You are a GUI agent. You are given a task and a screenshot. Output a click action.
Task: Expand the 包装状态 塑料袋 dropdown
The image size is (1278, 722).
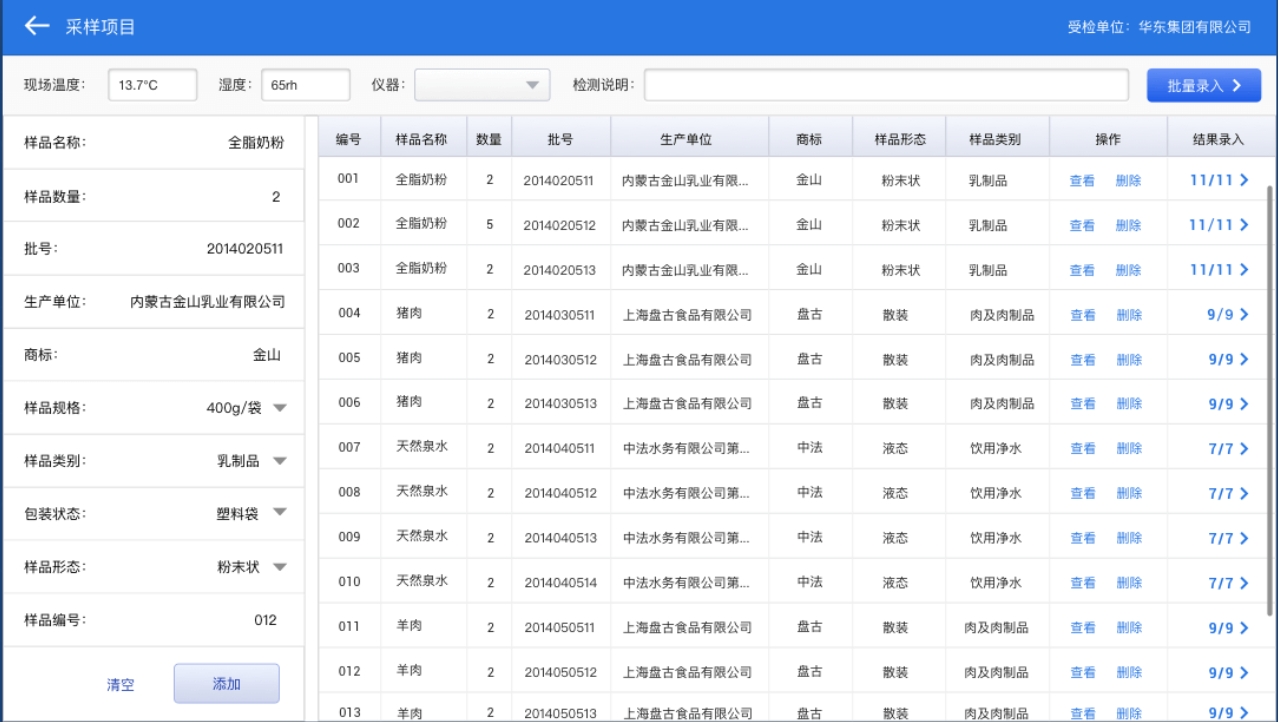pos(280,513)
